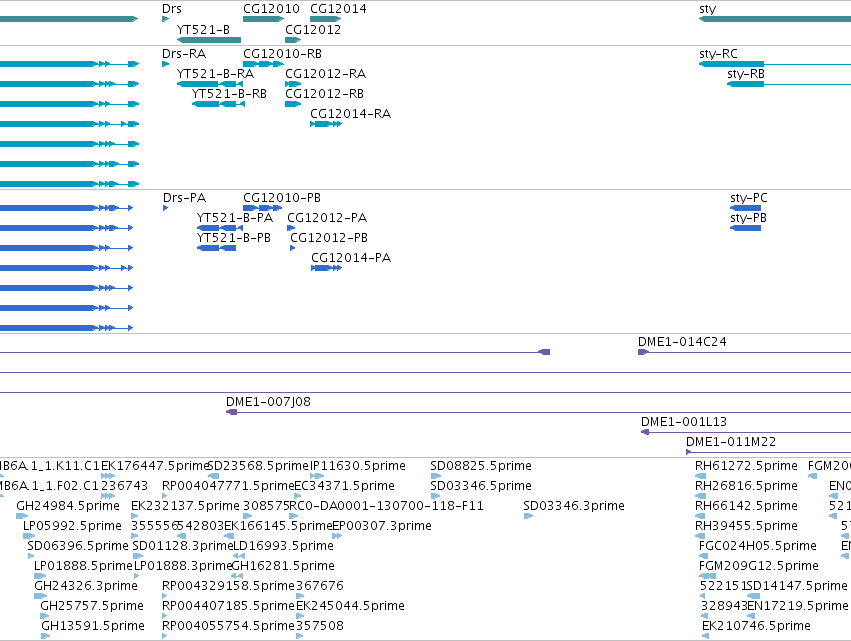
Task: Click the CG12012-RB transcript label
Action: point(325,94)
